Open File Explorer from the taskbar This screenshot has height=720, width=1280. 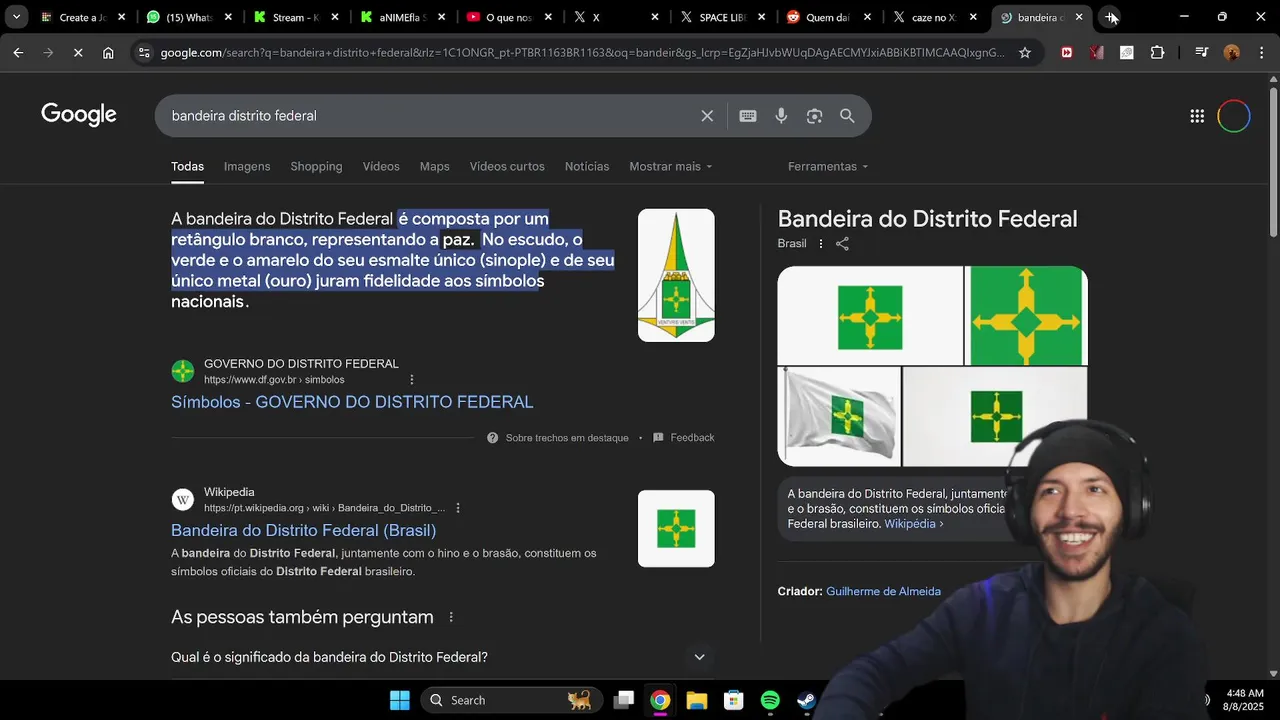tap(697, 700)
